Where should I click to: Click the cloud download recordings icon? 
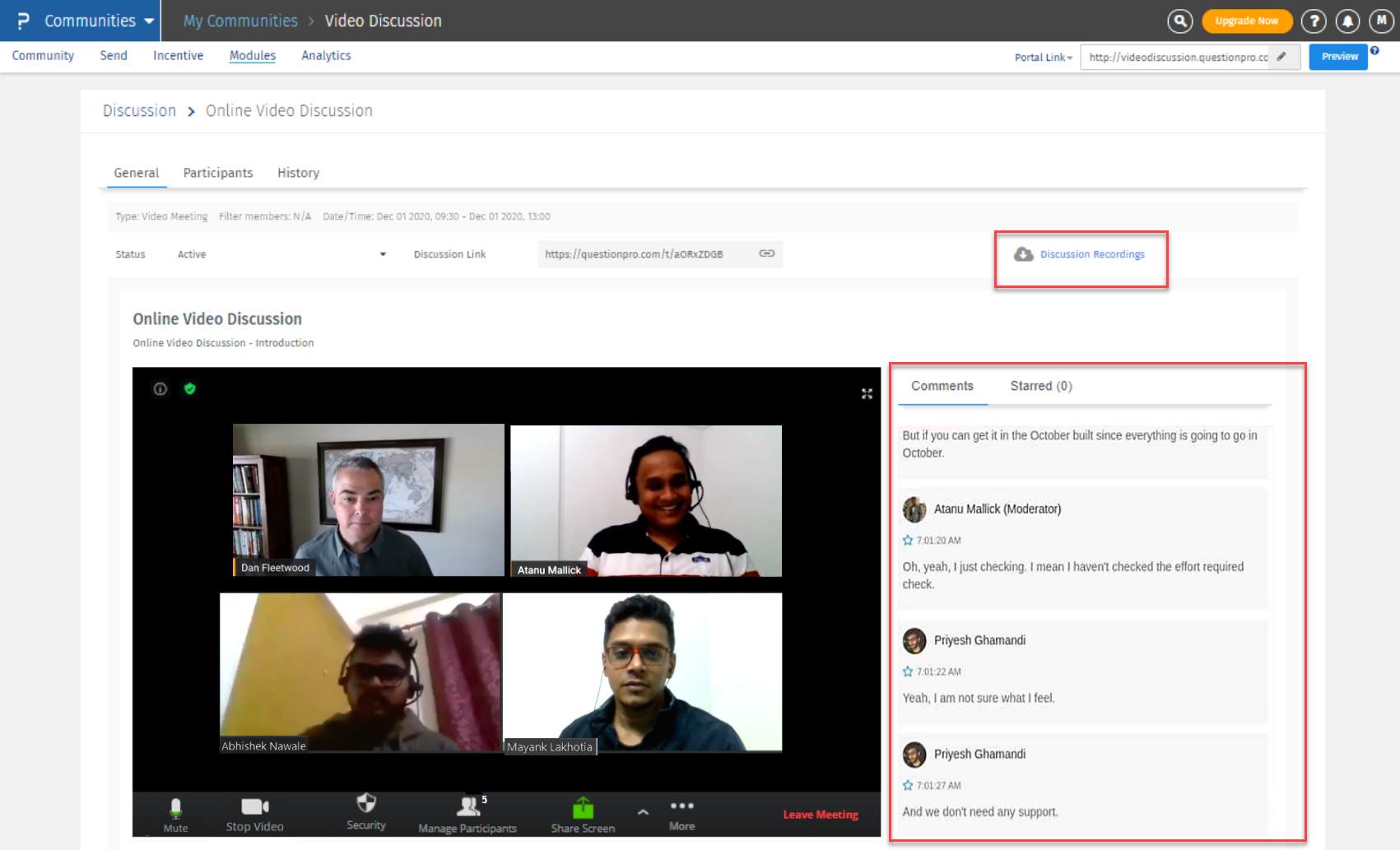pyautogui.click(x=1023, y=254)
